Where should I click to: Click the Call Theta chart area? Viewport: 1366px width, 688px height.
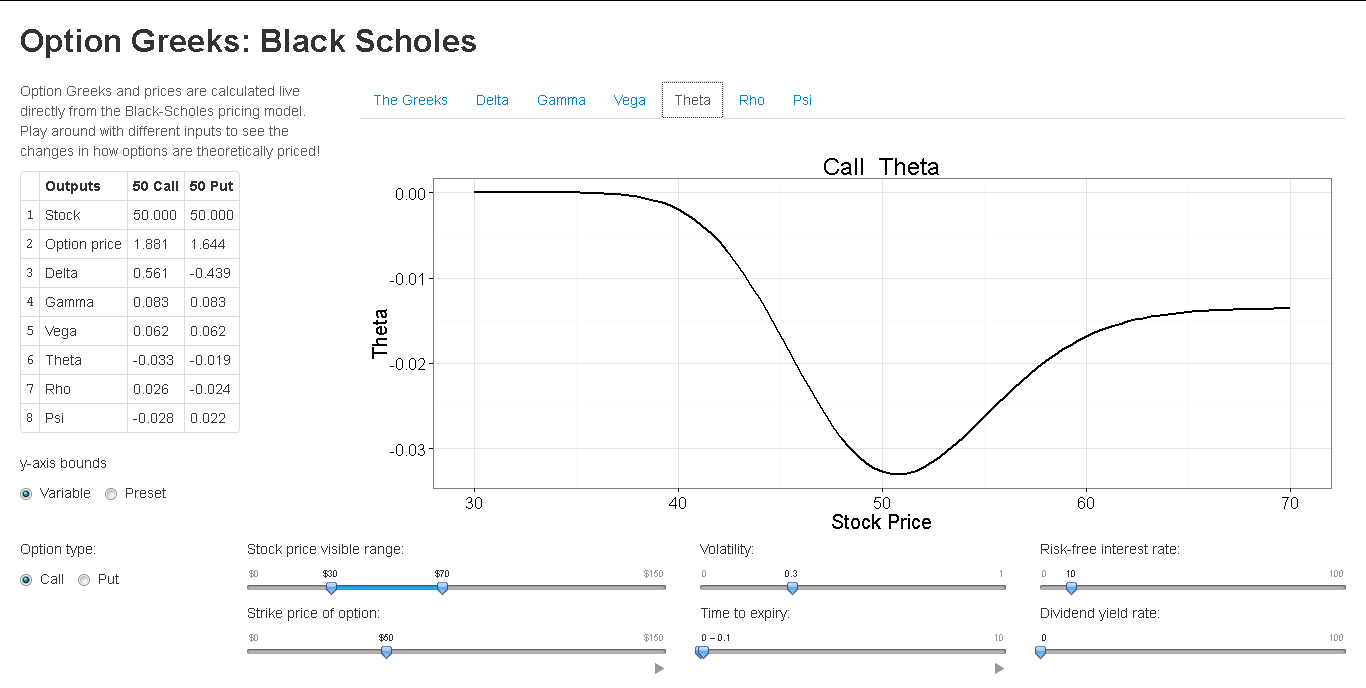[880, 330]
